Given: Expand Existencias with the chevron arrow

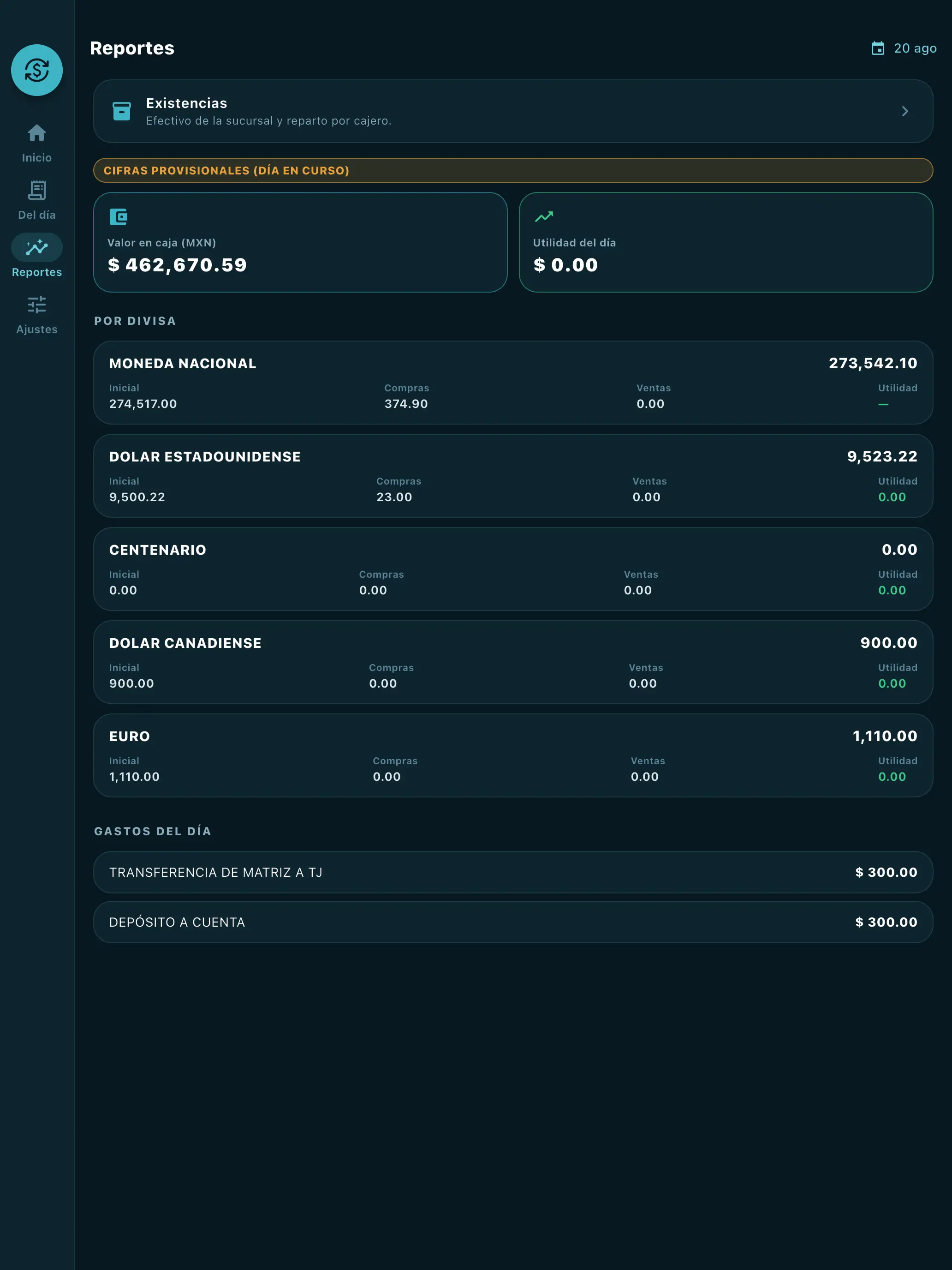Looking at the screenshot, I should [905, 111].
